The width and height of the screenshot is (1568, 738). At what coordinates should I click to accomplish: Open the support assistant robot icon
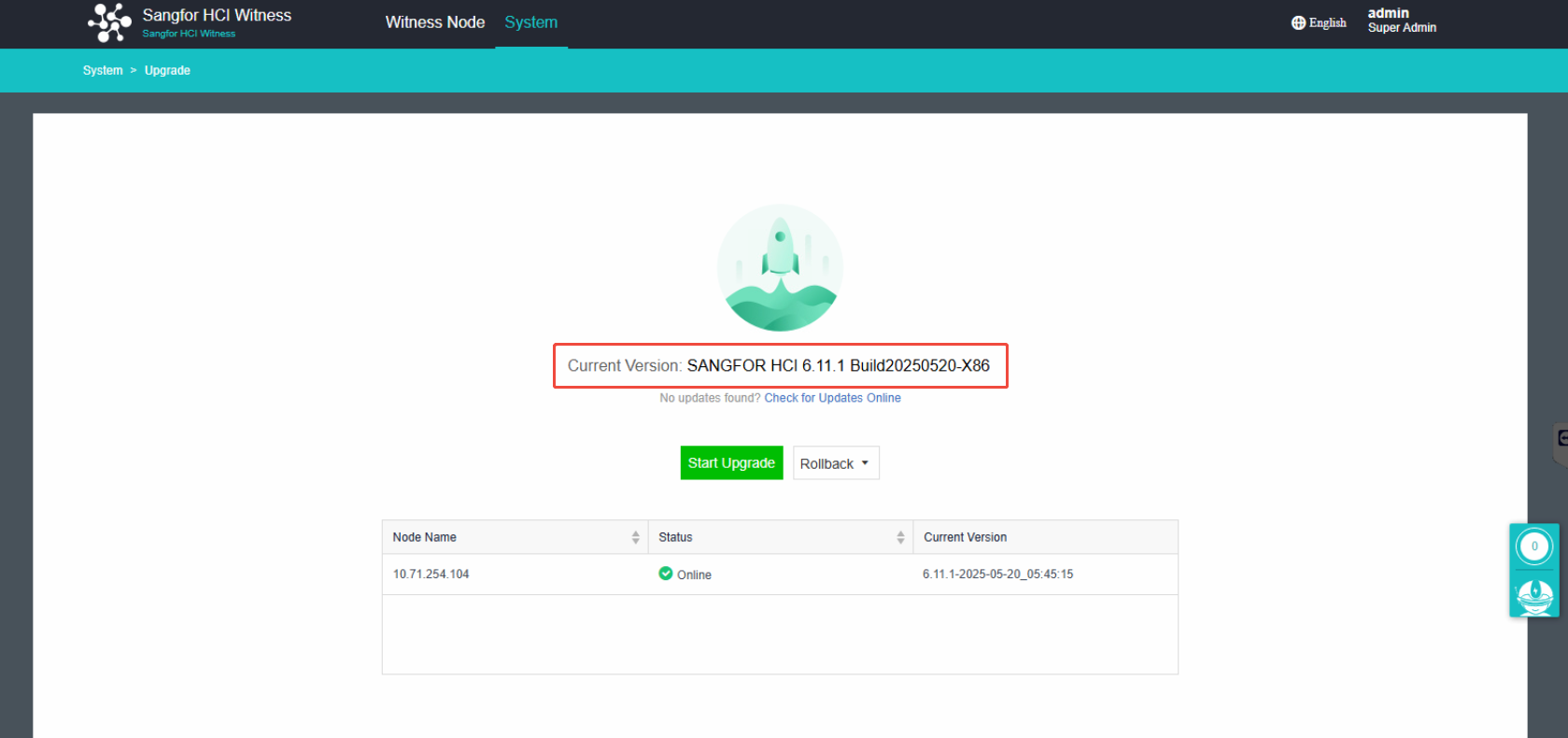[1534, 596]
